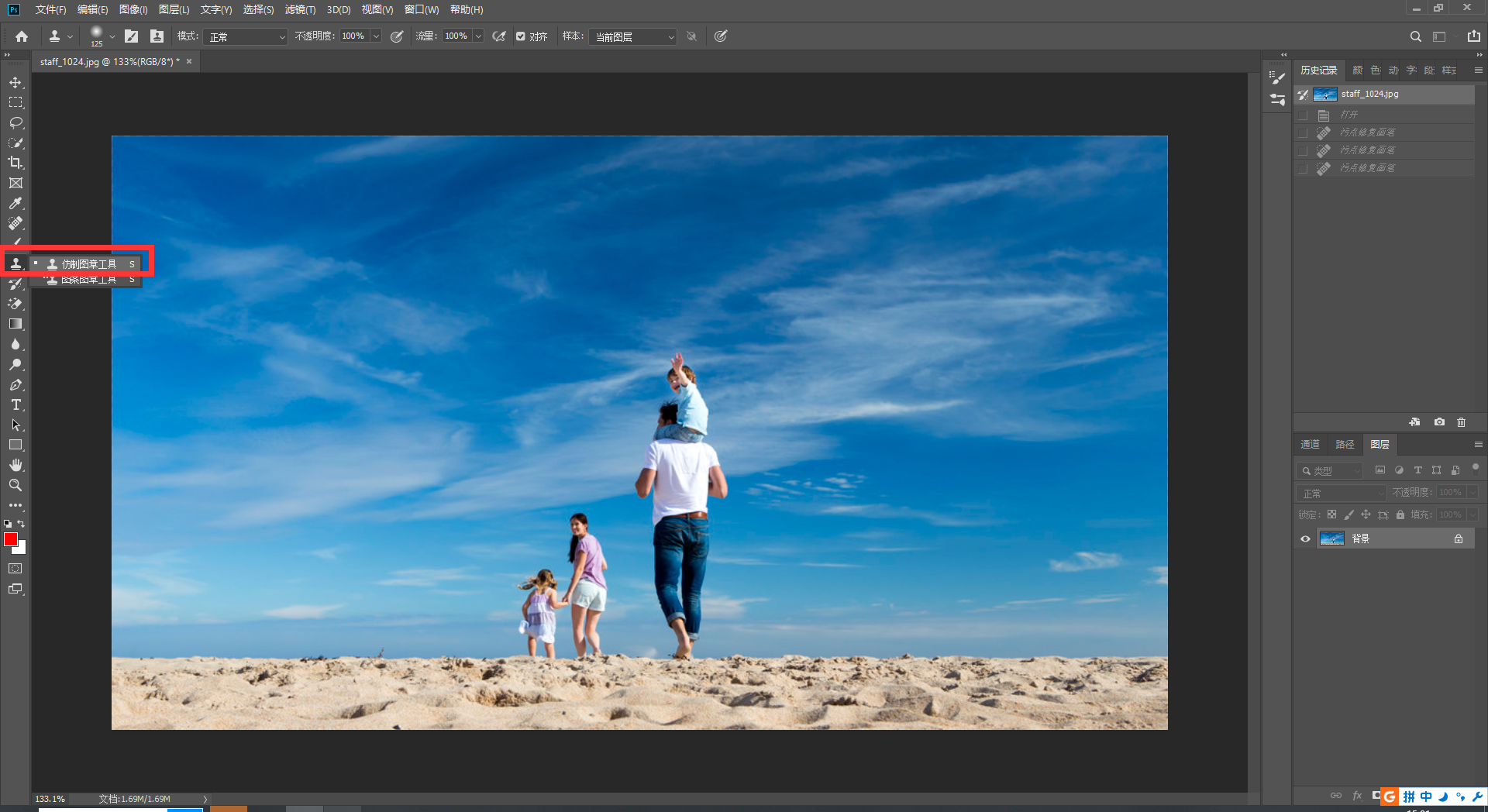
Task: Expand the 样本 sample source dropdown
Action: point(632,36)
